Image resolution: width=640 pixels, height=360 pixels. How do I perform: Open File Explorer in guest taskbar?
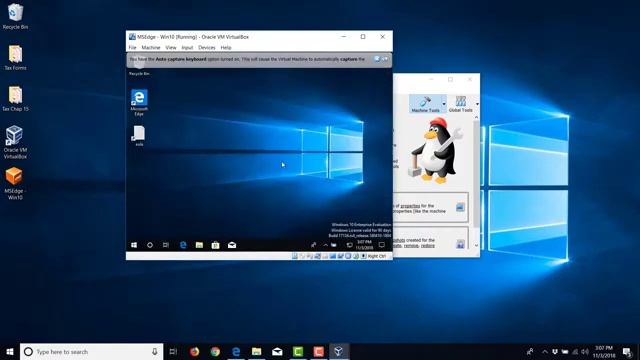point(199,245)
